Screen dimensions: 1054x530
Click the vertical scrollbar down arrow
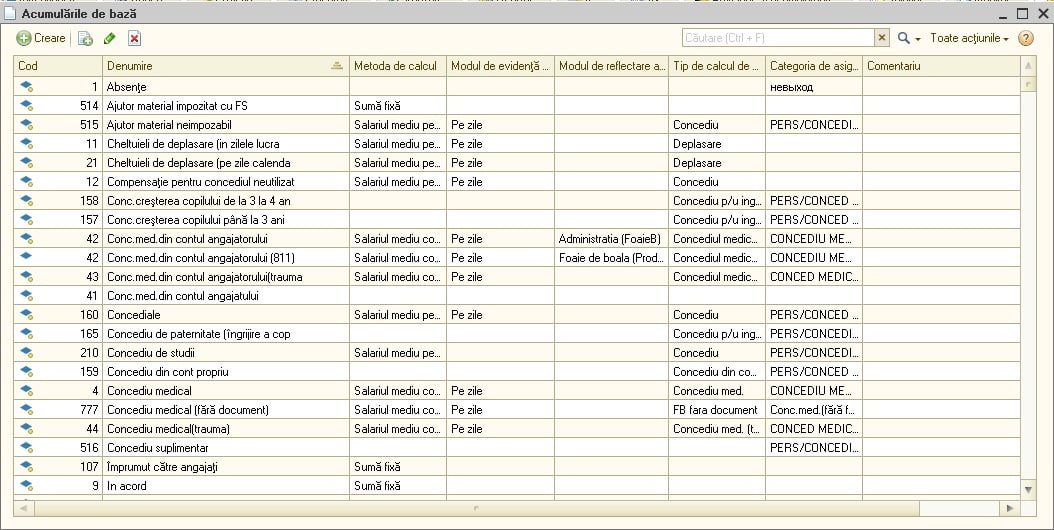tap(1028, 490)
